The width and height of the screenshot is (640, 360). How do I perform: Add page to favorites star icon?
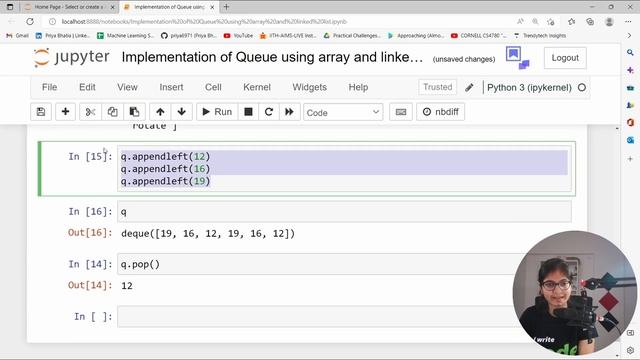pos(551,22)
